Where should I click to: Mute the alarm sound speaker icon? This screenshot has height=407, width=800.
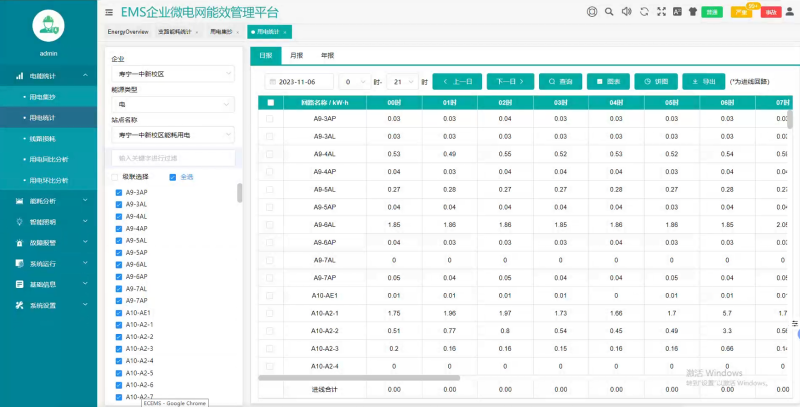click(627, 12)
